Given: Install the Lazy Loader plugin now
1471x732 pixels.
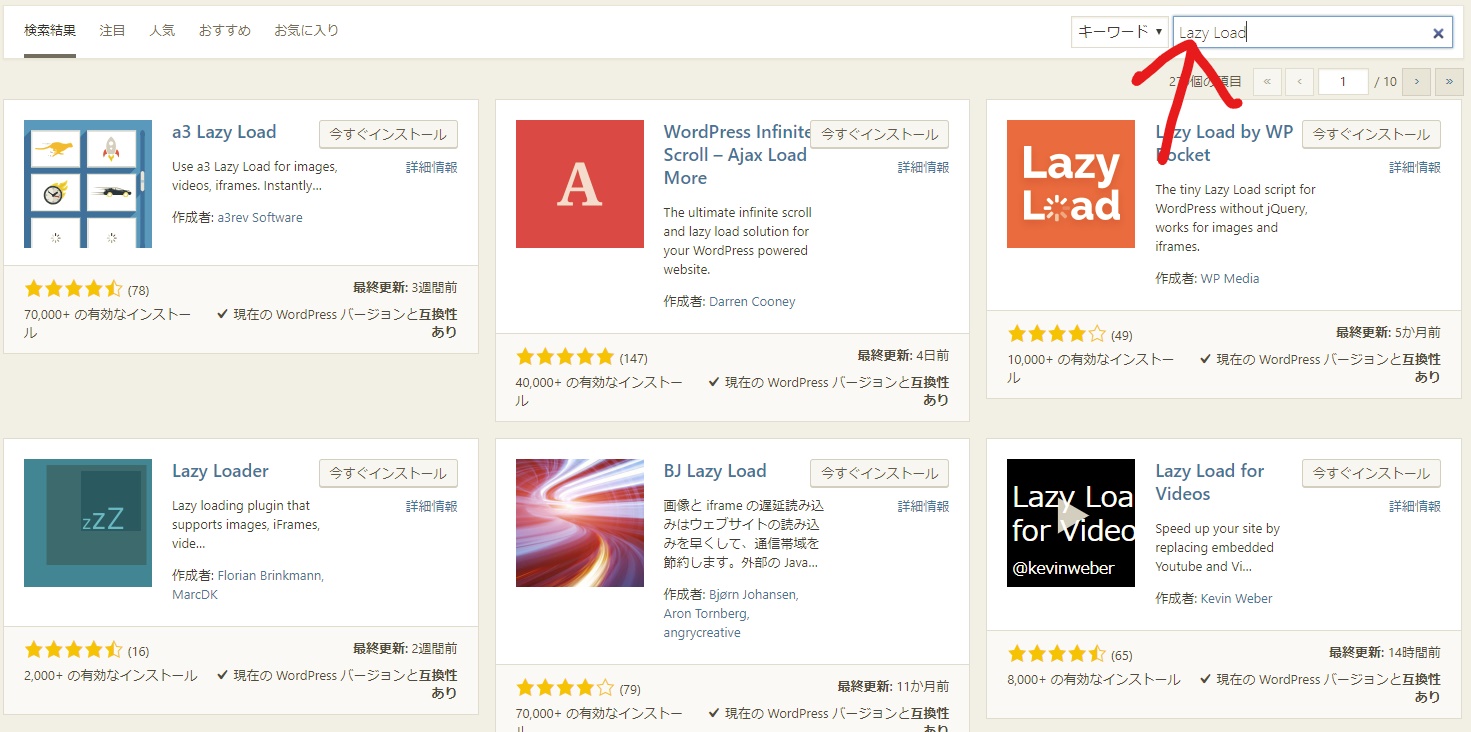Looking at the screenshot, I should pos(388,473).
